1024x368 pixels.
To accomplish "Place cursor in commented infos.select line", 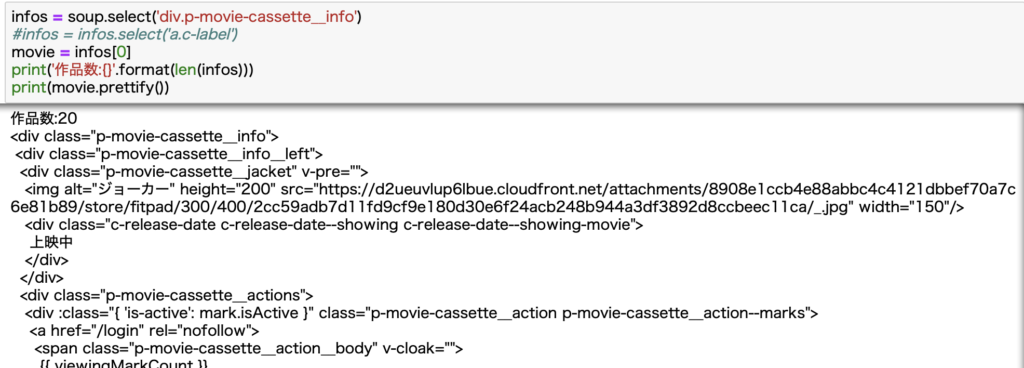I will click(x=124, y=34).
